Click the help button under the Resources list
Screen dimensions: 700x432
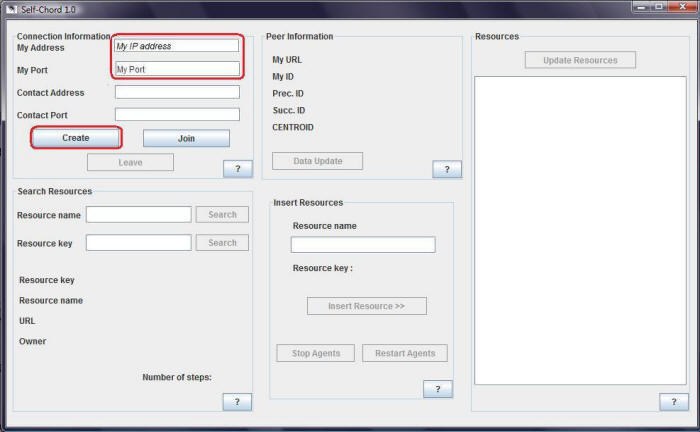click(x=673, y=401)
